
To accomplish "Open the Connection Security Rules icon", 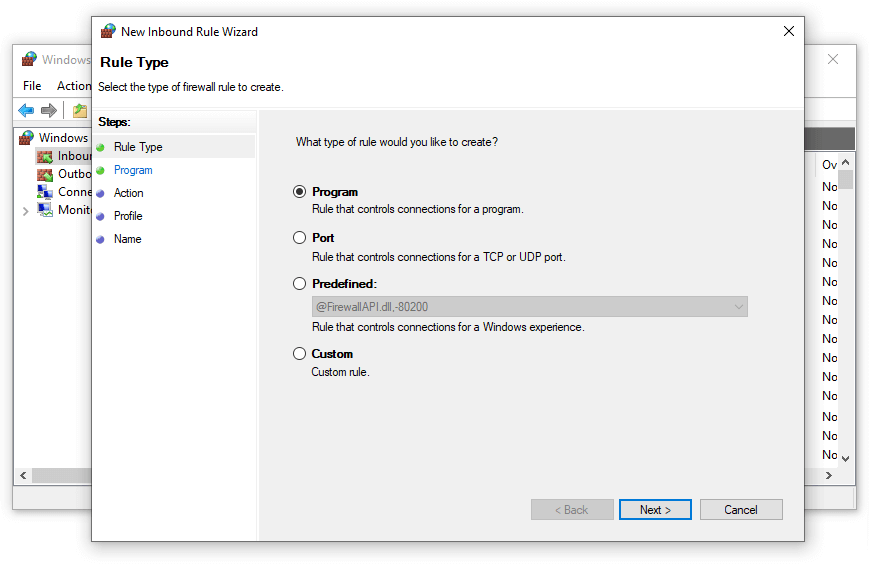I will pyautogui.click(x=45, y=192).
